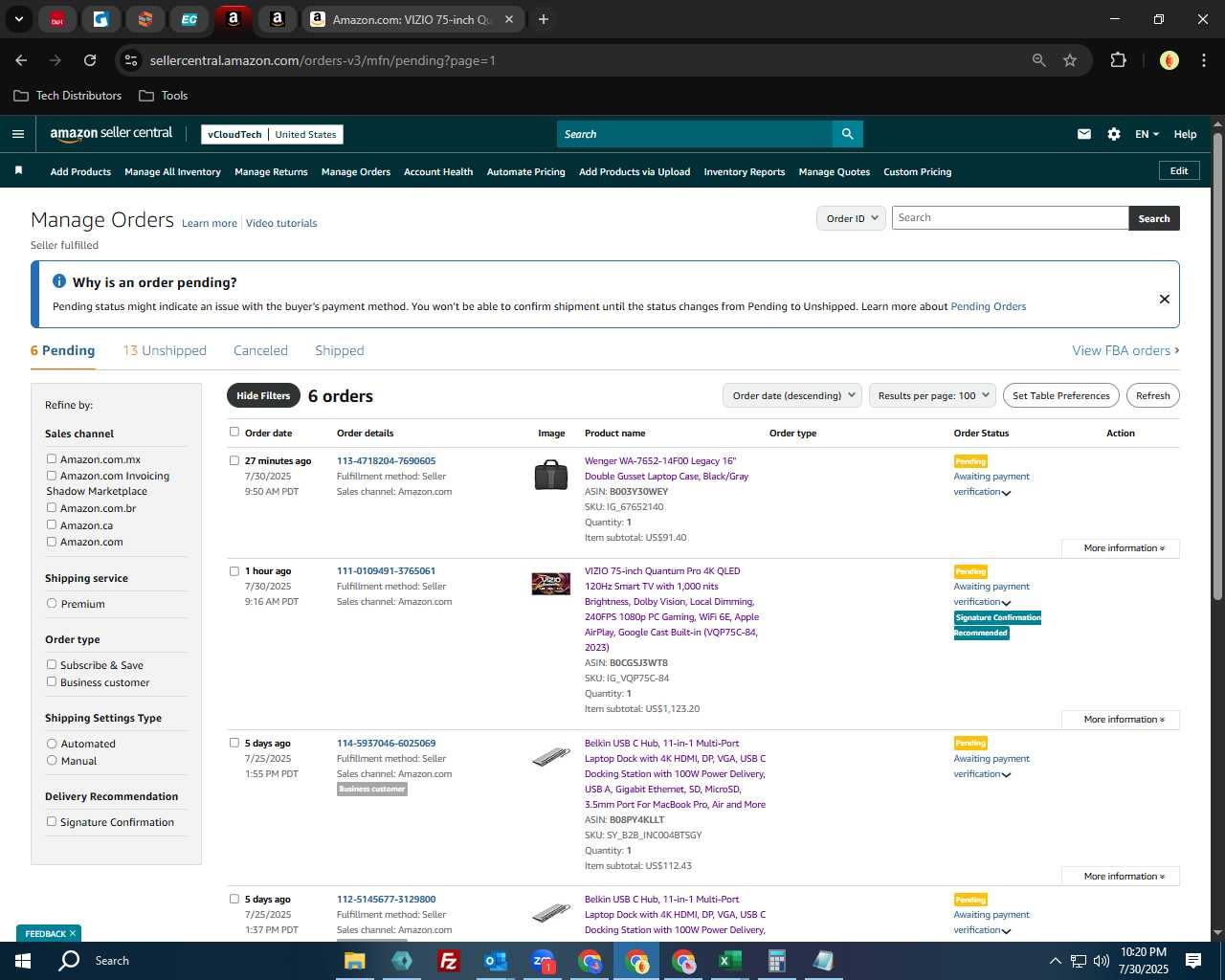
Task: Click the Refresh orders button
Action: click(x=1153, y=395)
